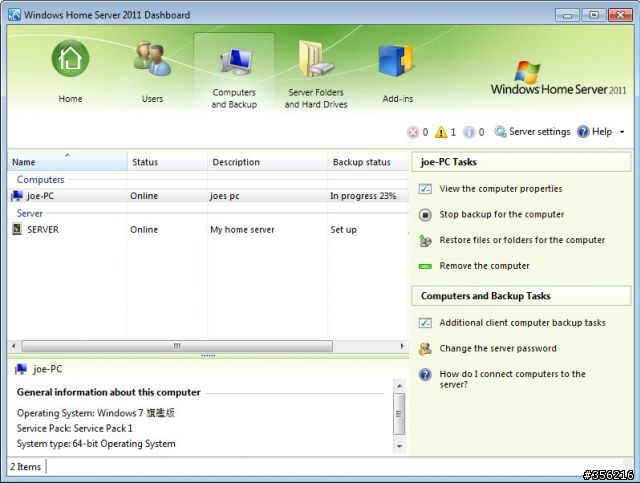640x483 pixels.
Task: Click the joe-PC computer icon in list
Action: tap(17, 196)
